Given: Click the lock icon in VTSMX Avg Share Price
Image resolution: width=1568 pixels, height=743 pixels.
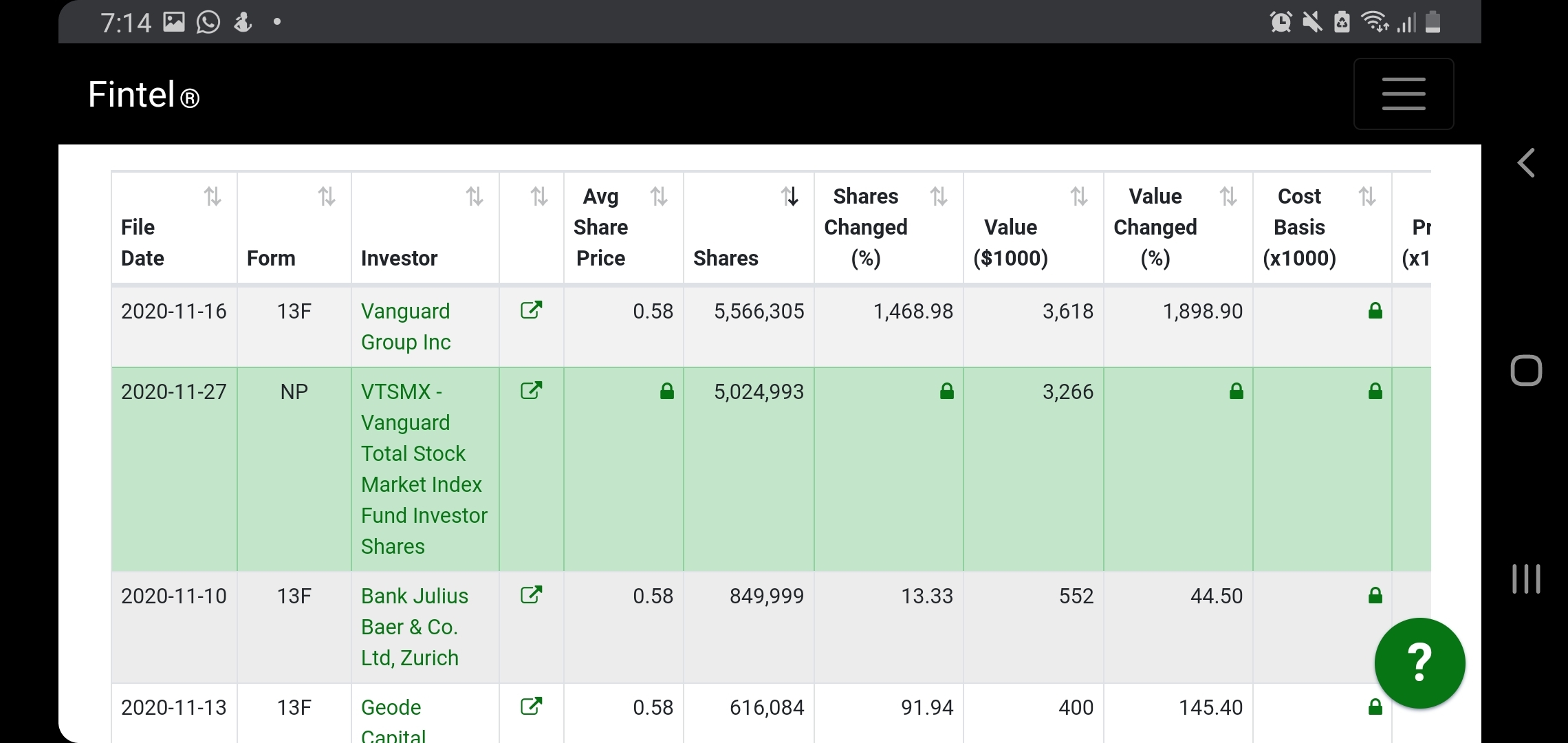Looking at the screenshot, I should pyautogui.click(x=666, y=391).
